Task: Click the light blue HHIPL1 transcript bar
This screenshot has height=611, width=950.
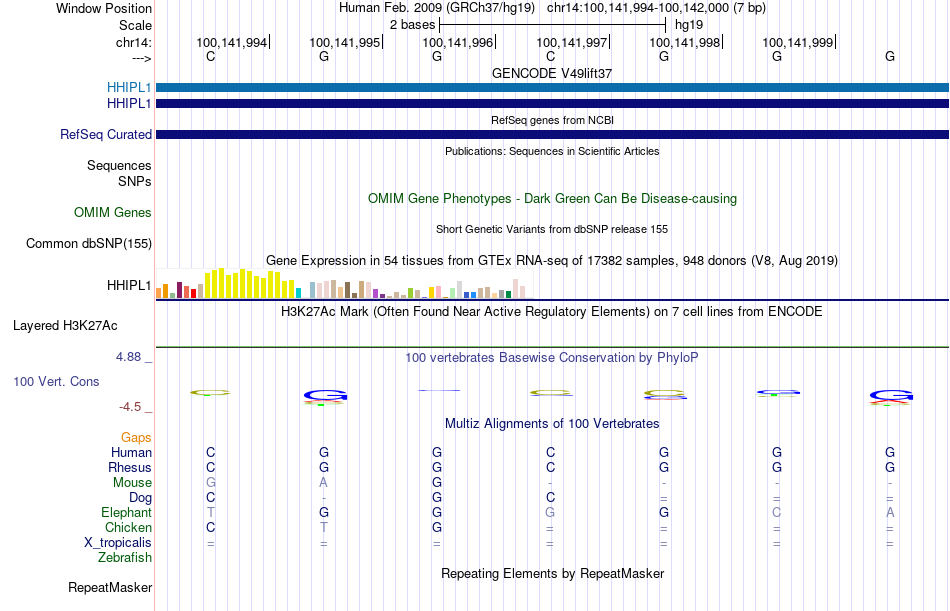Action: pyautogui.click(x=553, y=87)
